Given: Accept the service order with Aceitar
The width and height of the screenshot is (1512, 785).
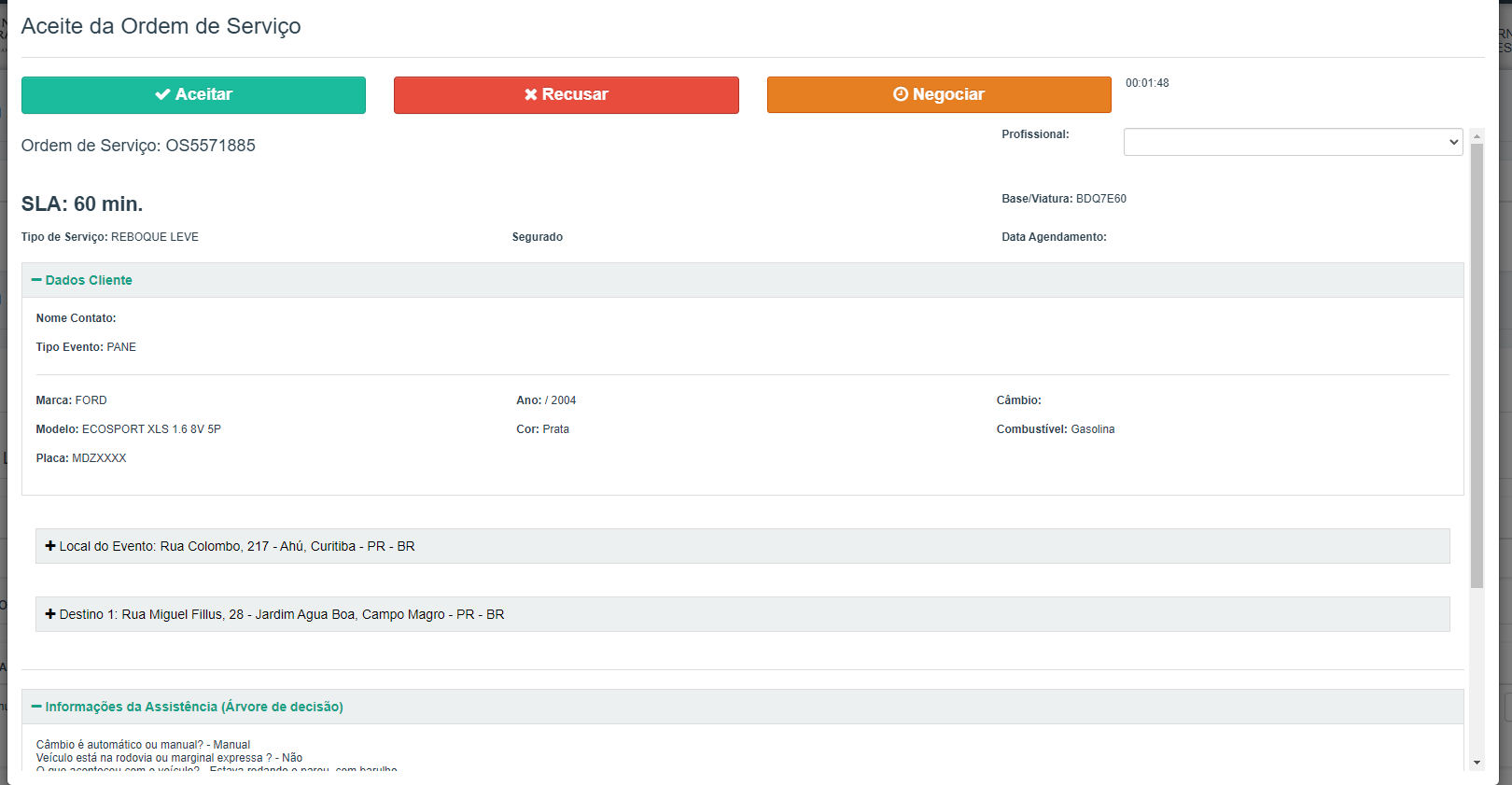Looking at the screenshot, I should coord(193,95).
